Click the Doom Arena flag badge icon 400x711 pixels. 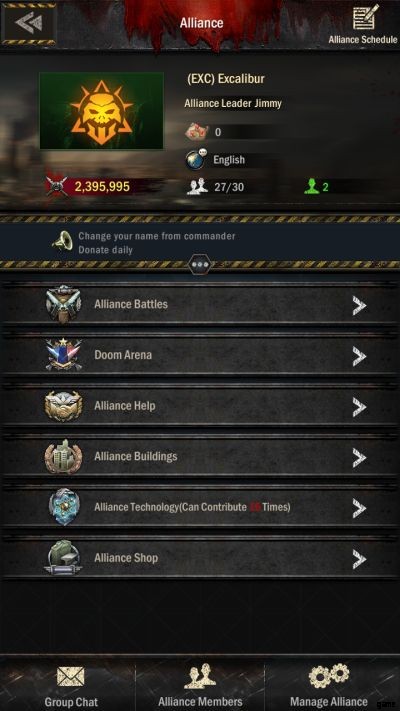[63, 355]
